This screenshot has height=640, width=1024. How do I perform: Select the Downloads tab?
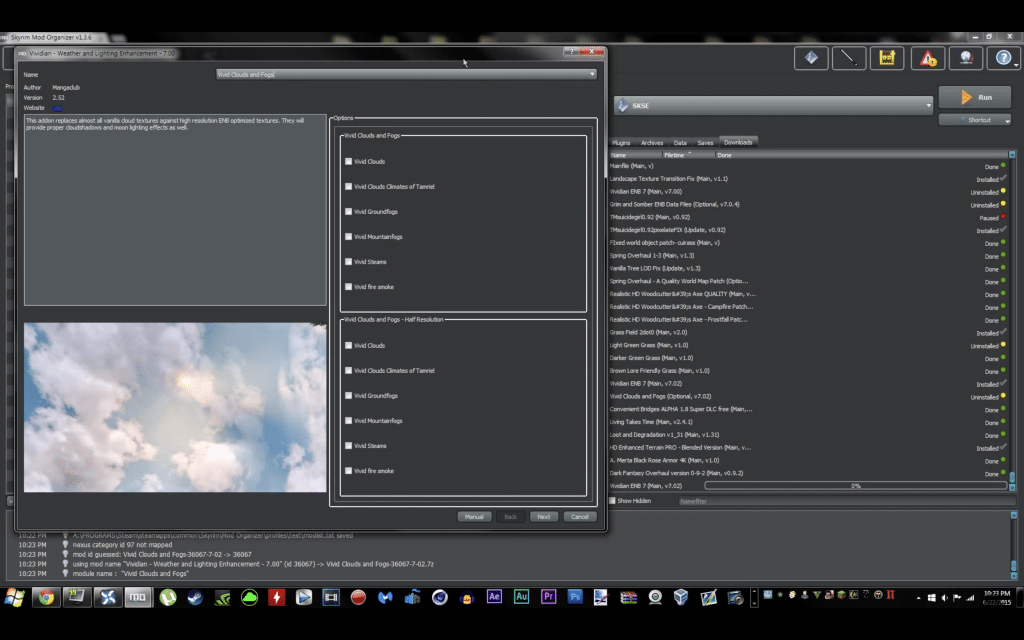click(x=738, y=142)
